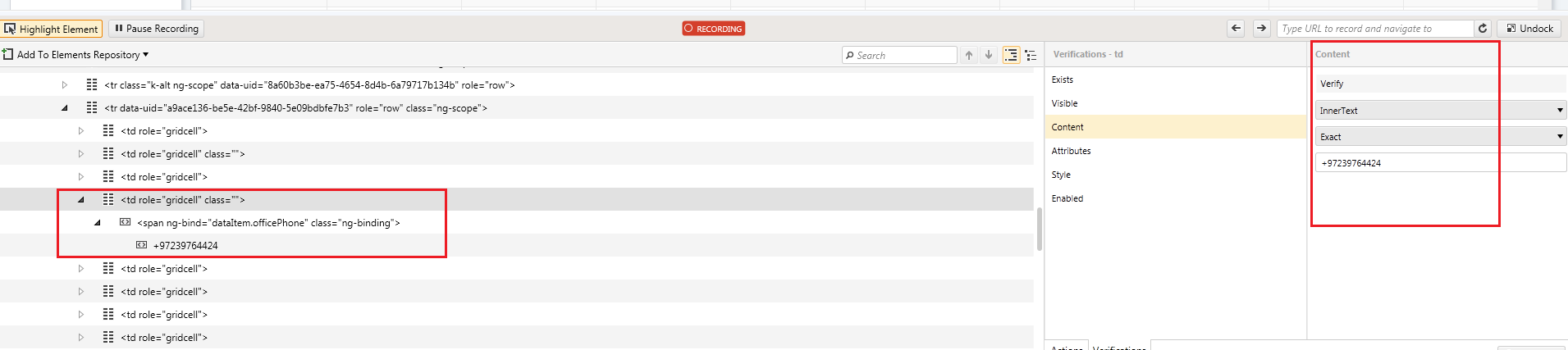Click the collapsed tree layout icon
The height and width of the screenshot is (350, 1568).
coord(1031,55)
